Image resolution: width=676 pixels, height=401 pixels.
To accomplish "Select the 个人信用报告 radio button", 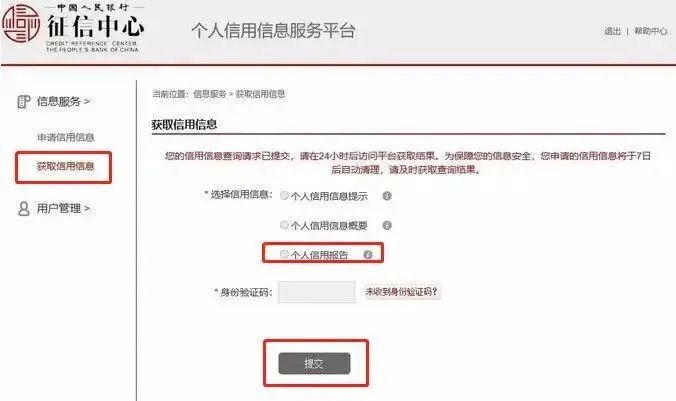I will [284, 254].
